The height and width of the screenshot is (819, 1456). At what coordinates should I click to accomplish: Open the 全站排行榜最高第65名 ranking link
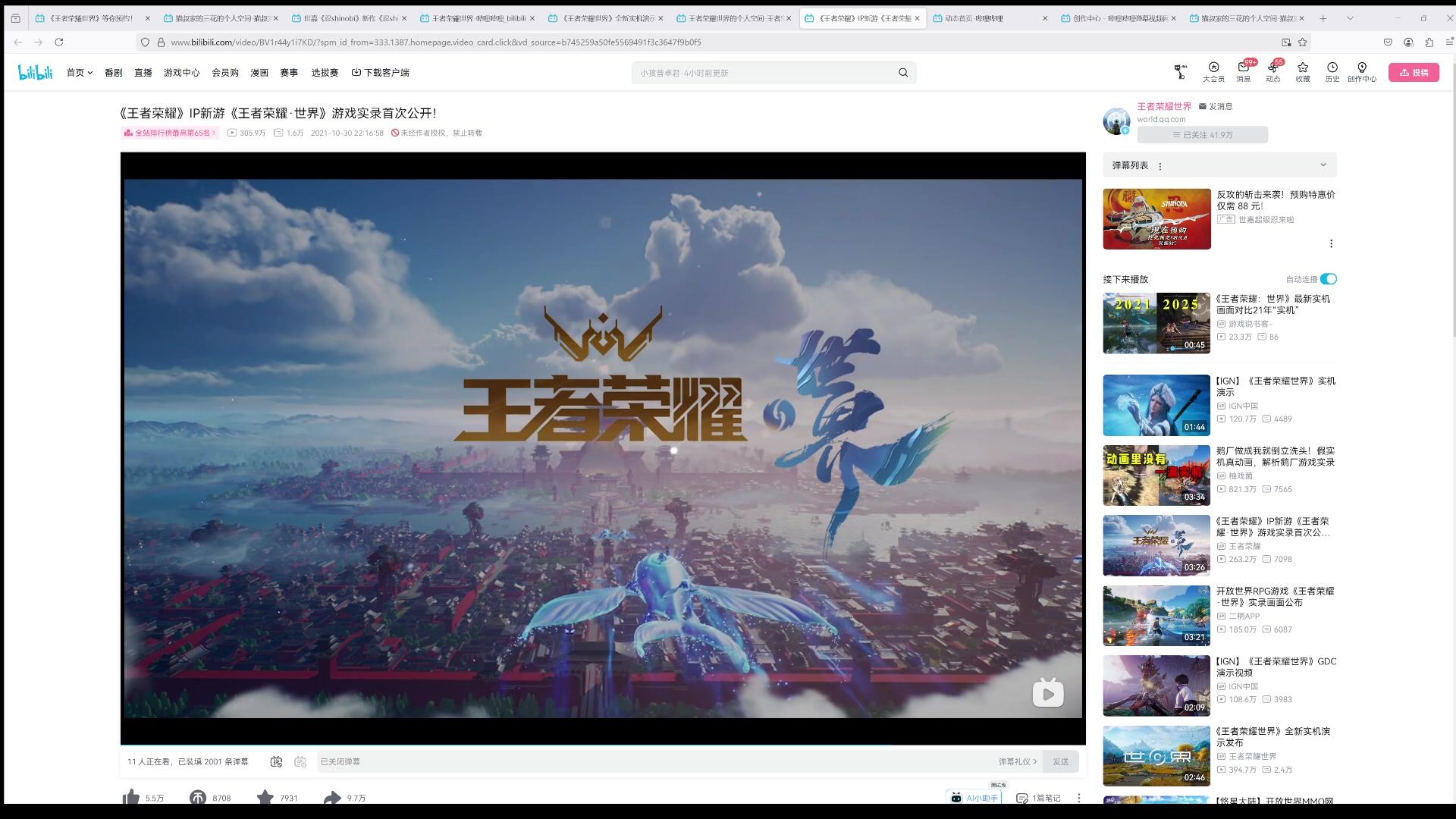click(x=170, y=133)
